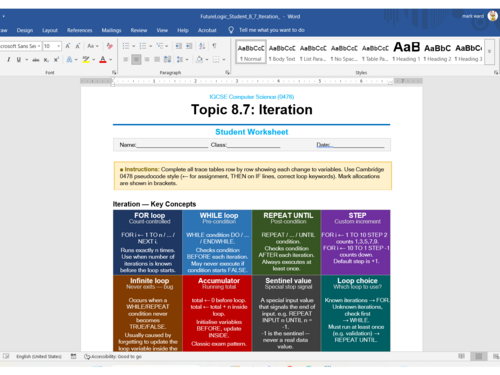Sort the selection alphabetically with A-Z icon
The width and height of the screenshot is (500, 375).
pyautogui.click(x=202, y=46)
